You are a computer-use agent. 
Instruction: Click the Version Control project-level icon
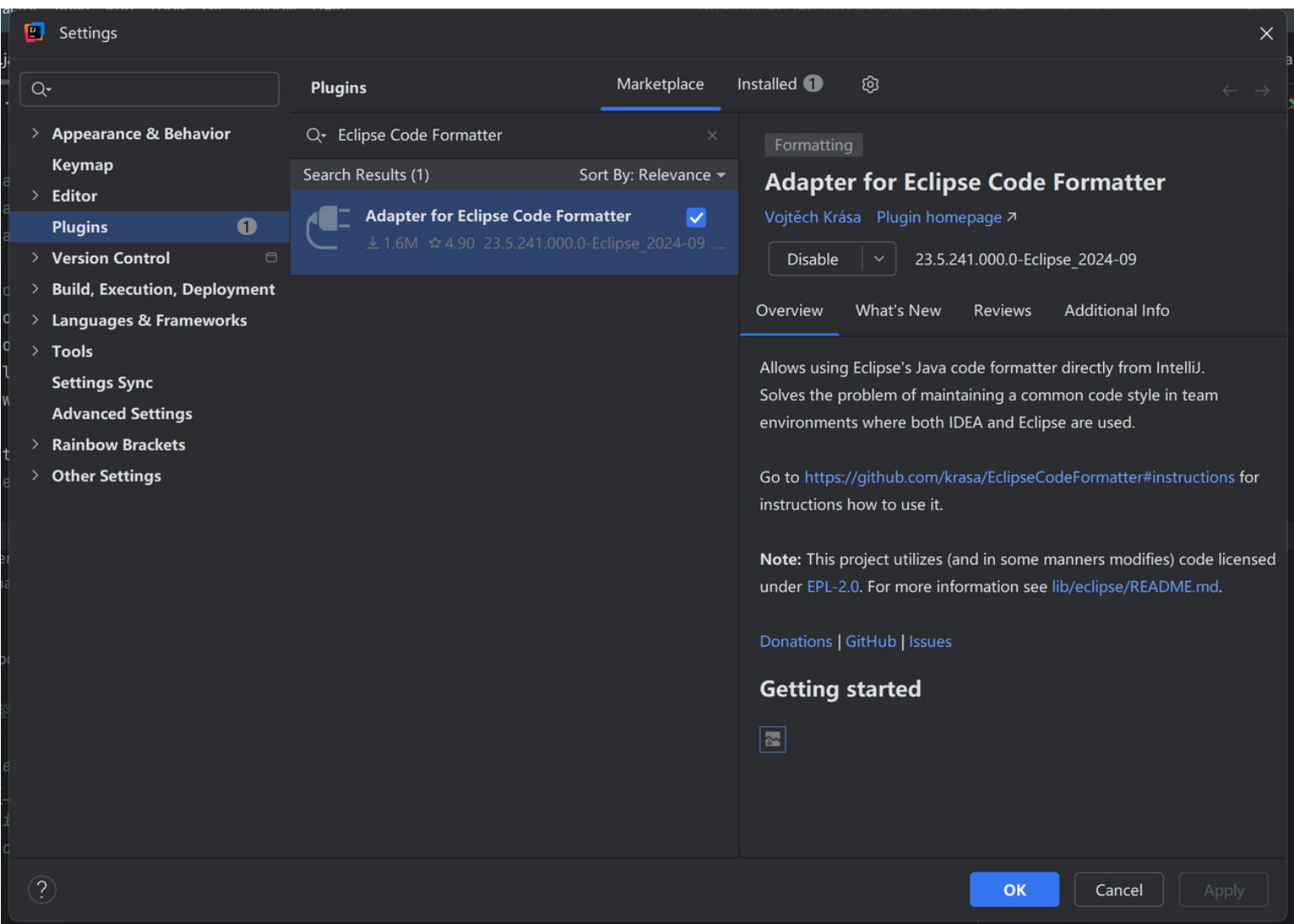[271, 257]
